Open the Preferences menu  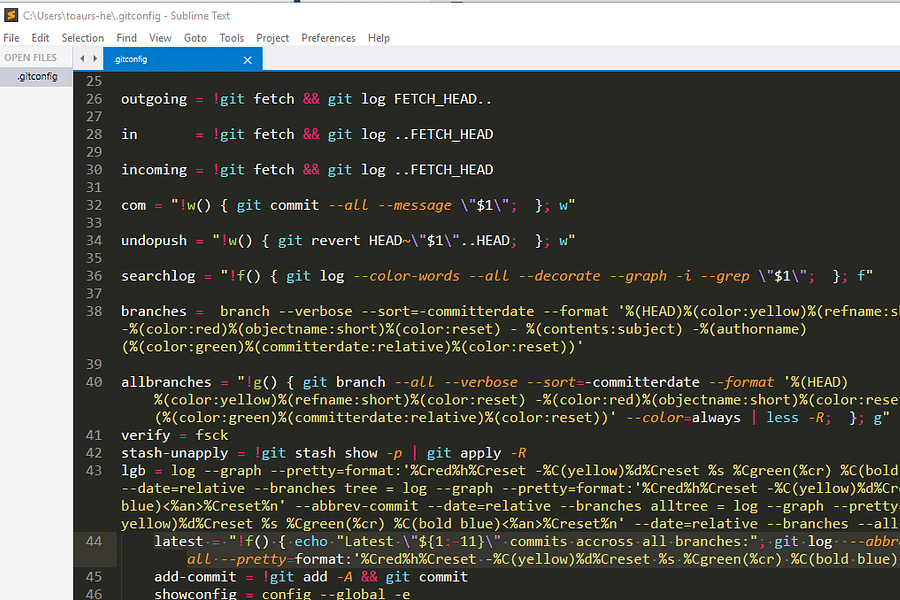click(x=328, y=37)
